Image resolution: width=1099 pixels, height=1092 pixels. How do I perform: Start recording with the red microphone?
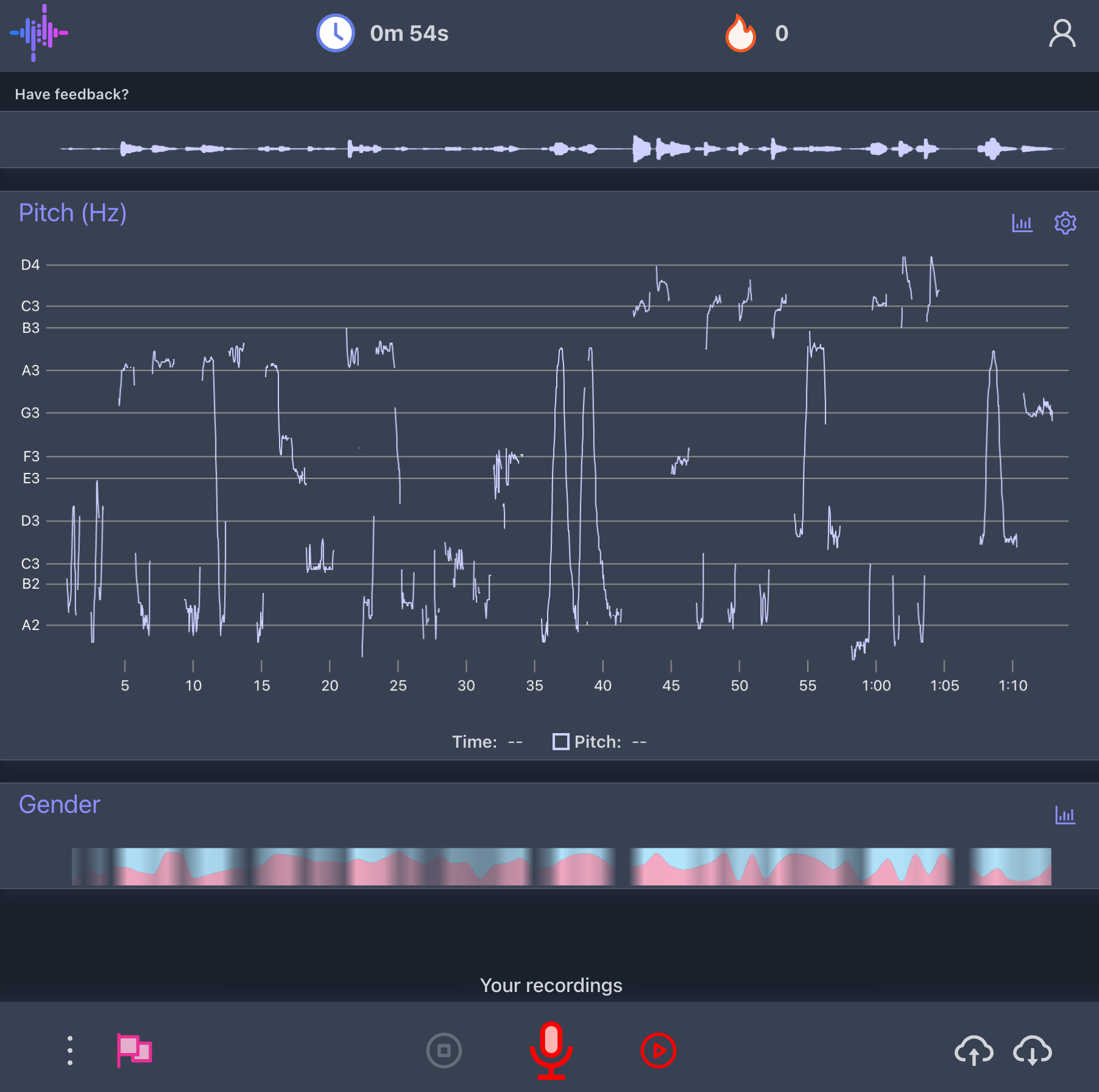(x=551, y=1049)
